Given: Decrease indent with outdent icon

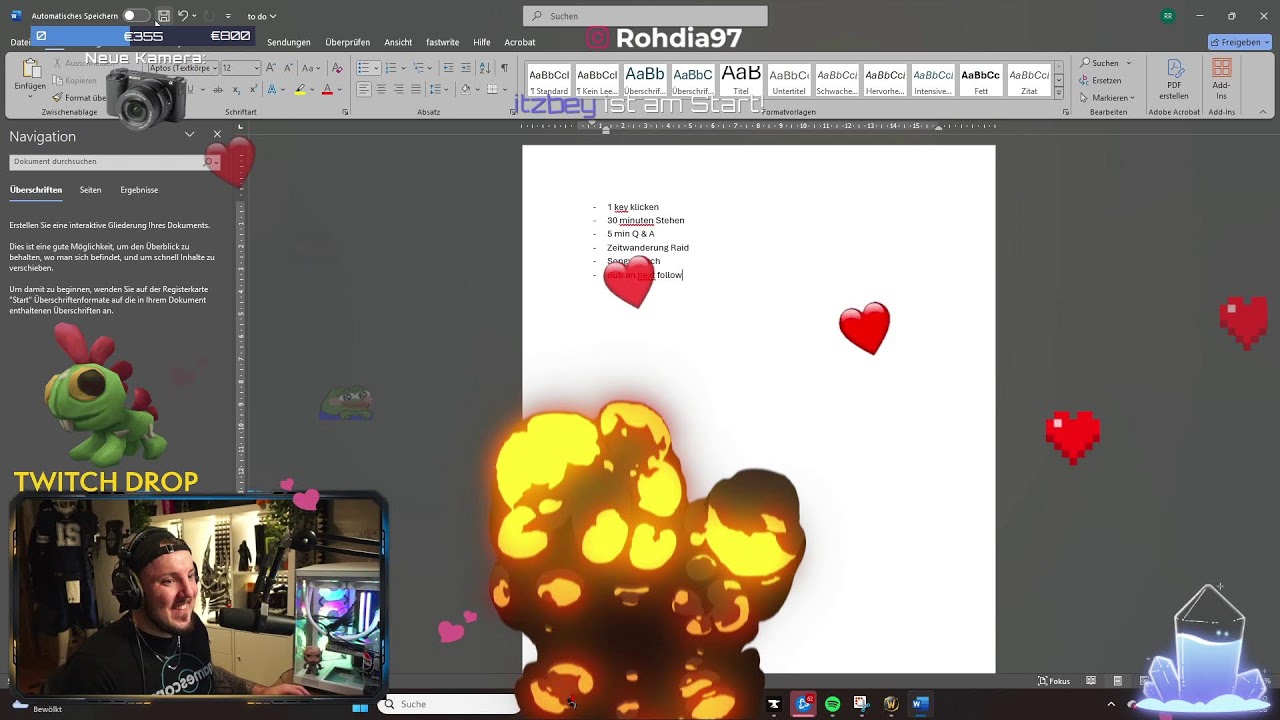Looking at the screenshot, I should coord(449,68).
